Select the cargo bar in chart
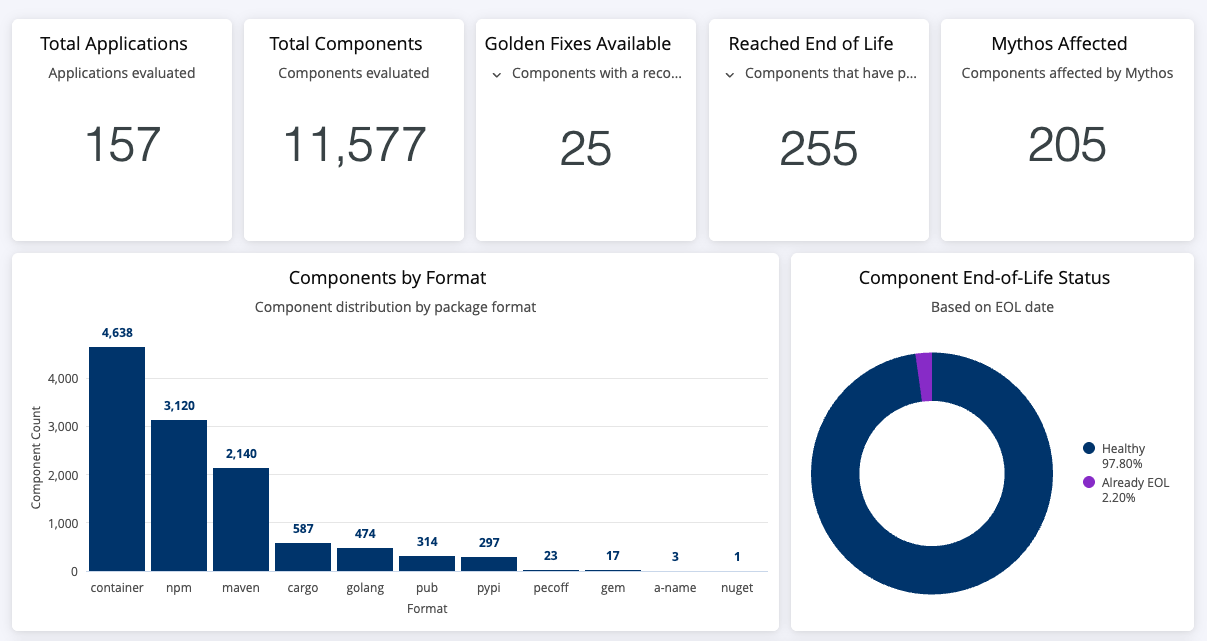Viewport: 1207px width, 641px height. (x=303, y=557)
